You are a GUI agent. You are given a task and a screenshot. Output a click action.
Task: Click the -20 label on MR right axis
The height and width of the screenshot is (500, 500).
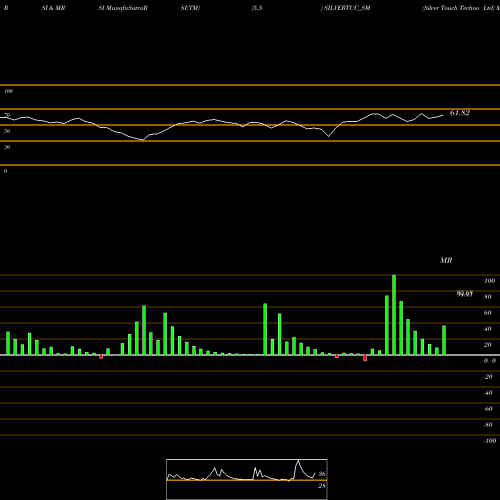[x=488, y=377]
